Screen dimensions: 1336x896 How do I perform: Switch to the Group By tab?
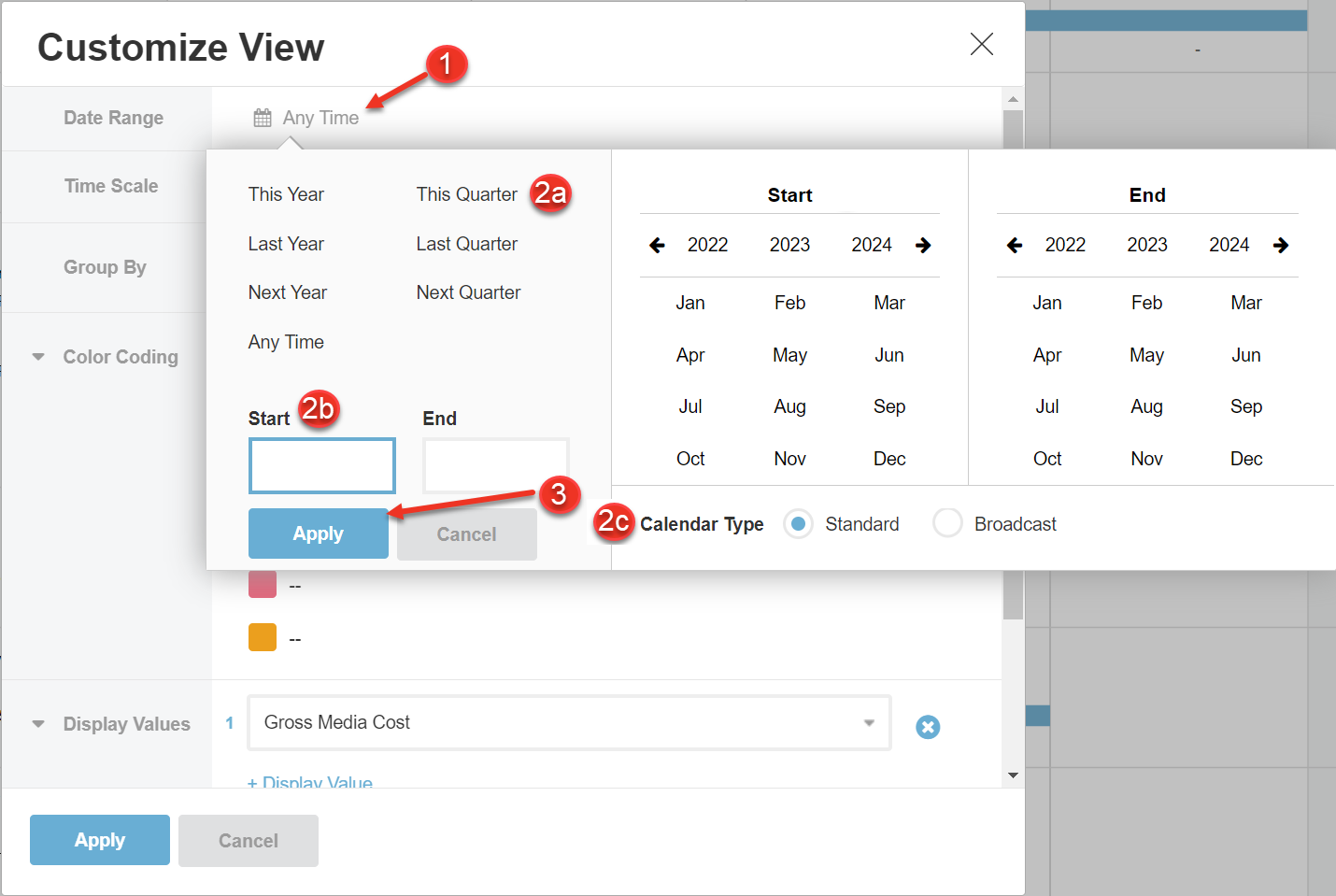[105, 267]
